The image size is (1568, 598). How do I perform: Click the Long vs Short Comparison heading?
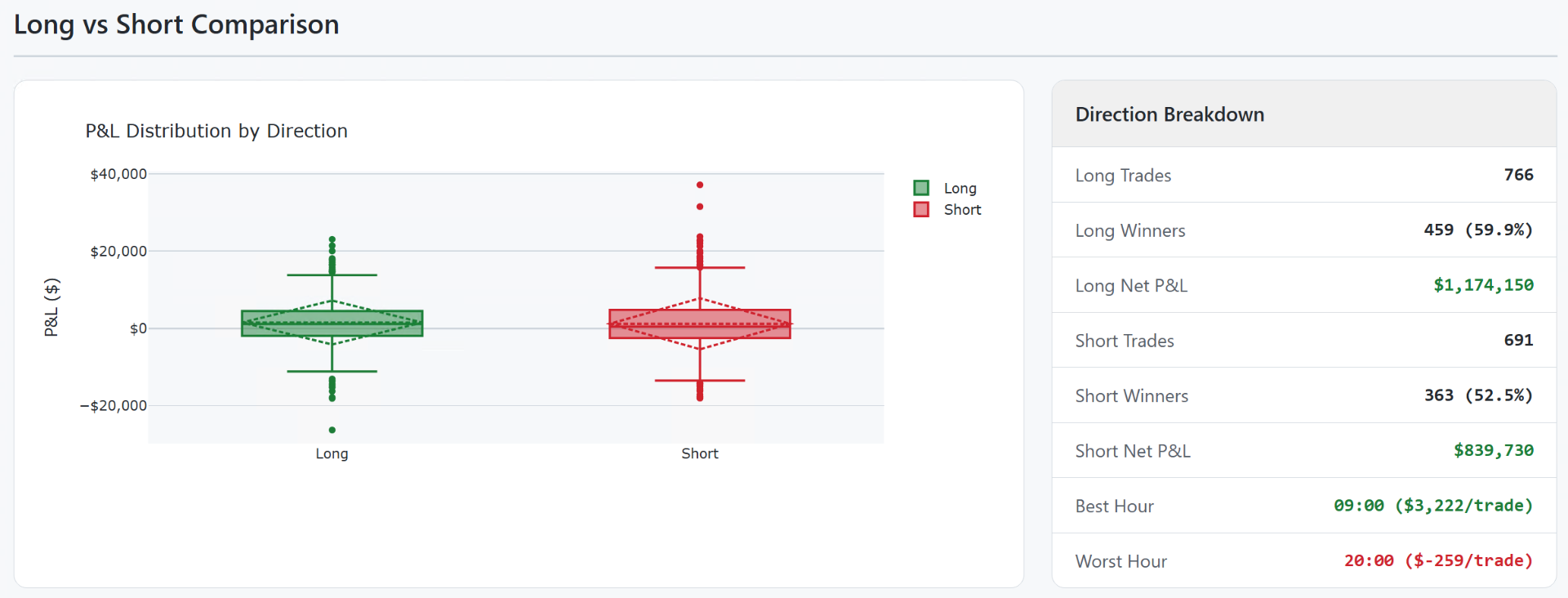[x=176, y=25]
